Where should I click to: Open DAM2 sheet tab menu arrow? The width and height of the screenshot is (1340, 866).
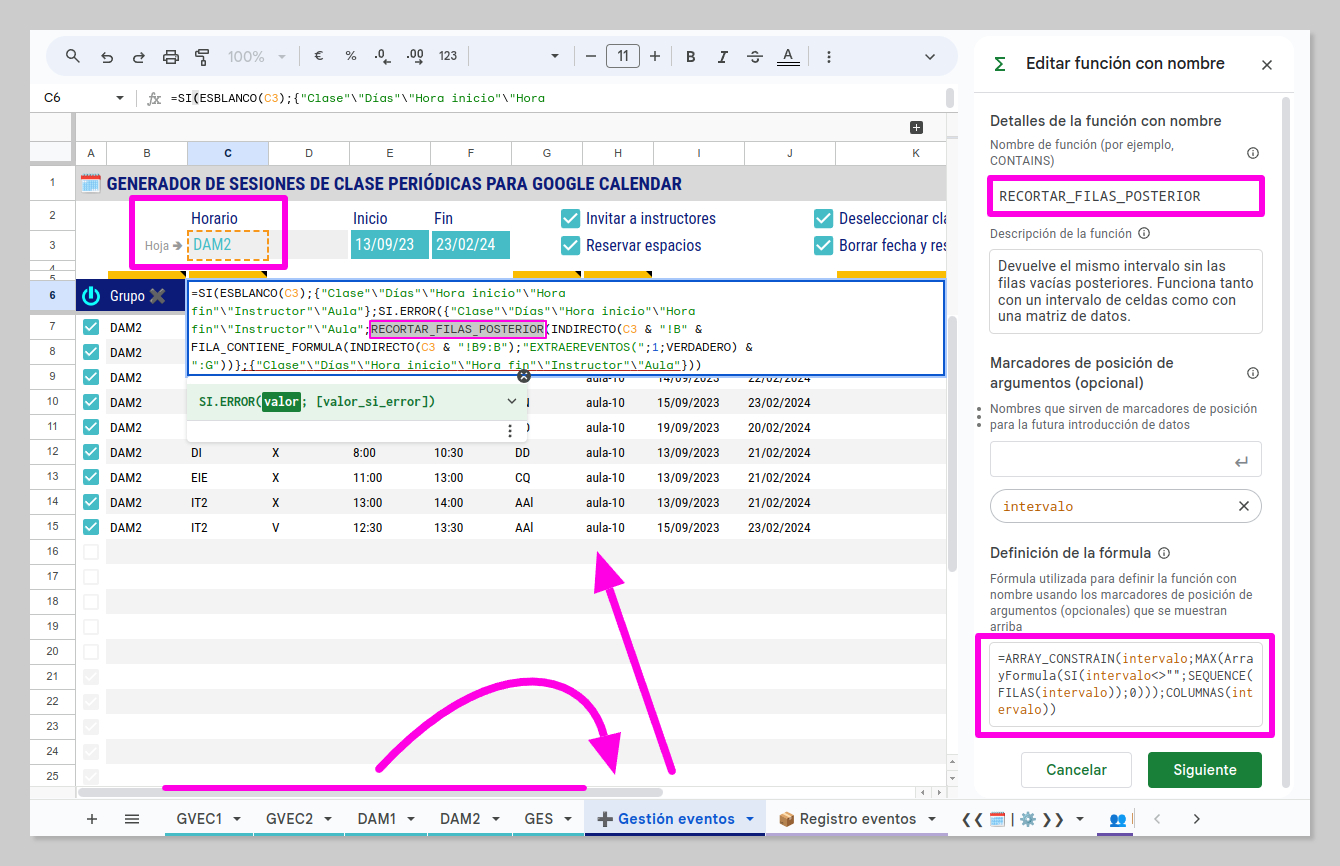pos(496,819)
